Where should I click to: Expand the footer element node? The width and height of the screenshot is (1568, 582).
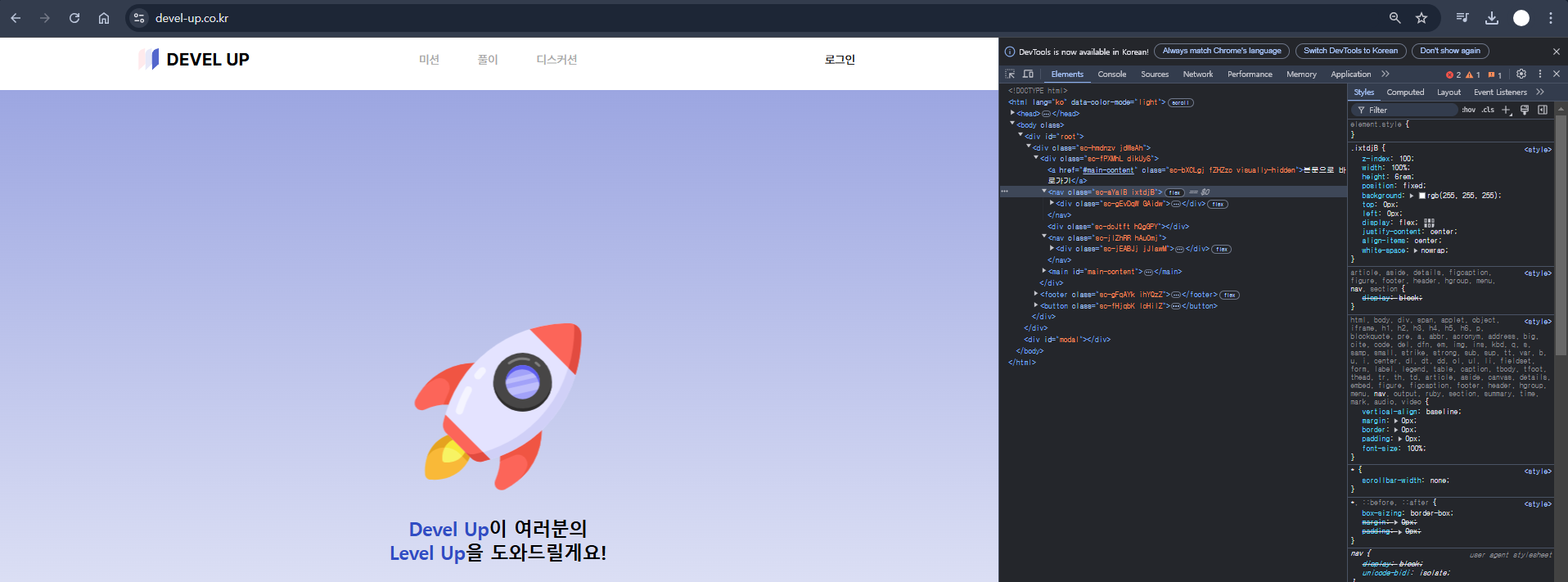click(1036, 294)
